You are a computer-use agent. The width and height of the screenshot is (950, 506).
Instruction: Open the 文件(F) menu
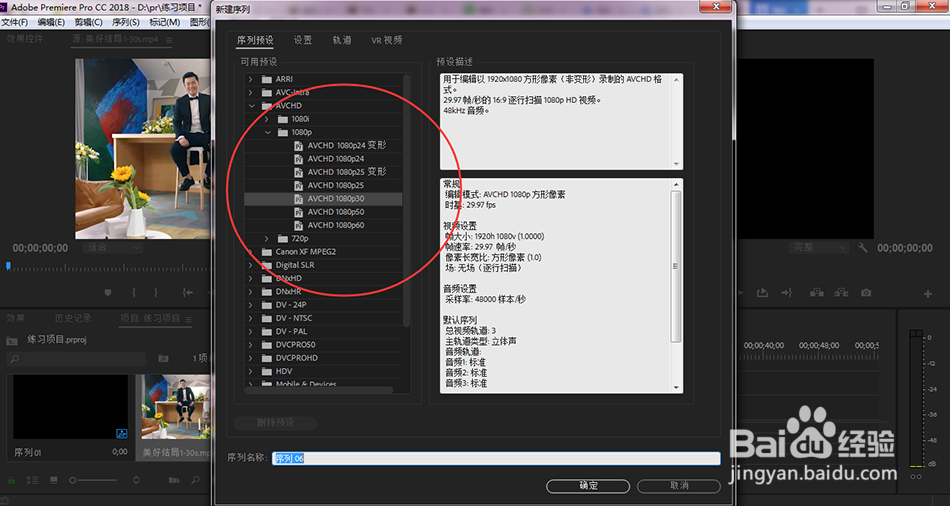pos(15,22)
